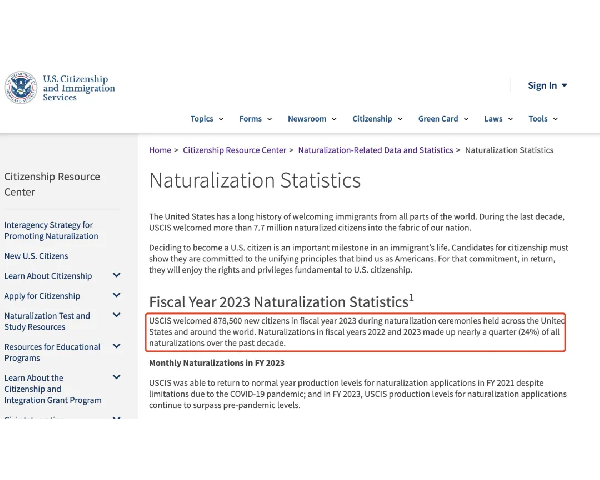Screen dimensions: 600x480
Task: Expand Resources for Educational Programs chevron
Action: pyautogui.click(x=117, y=346)
